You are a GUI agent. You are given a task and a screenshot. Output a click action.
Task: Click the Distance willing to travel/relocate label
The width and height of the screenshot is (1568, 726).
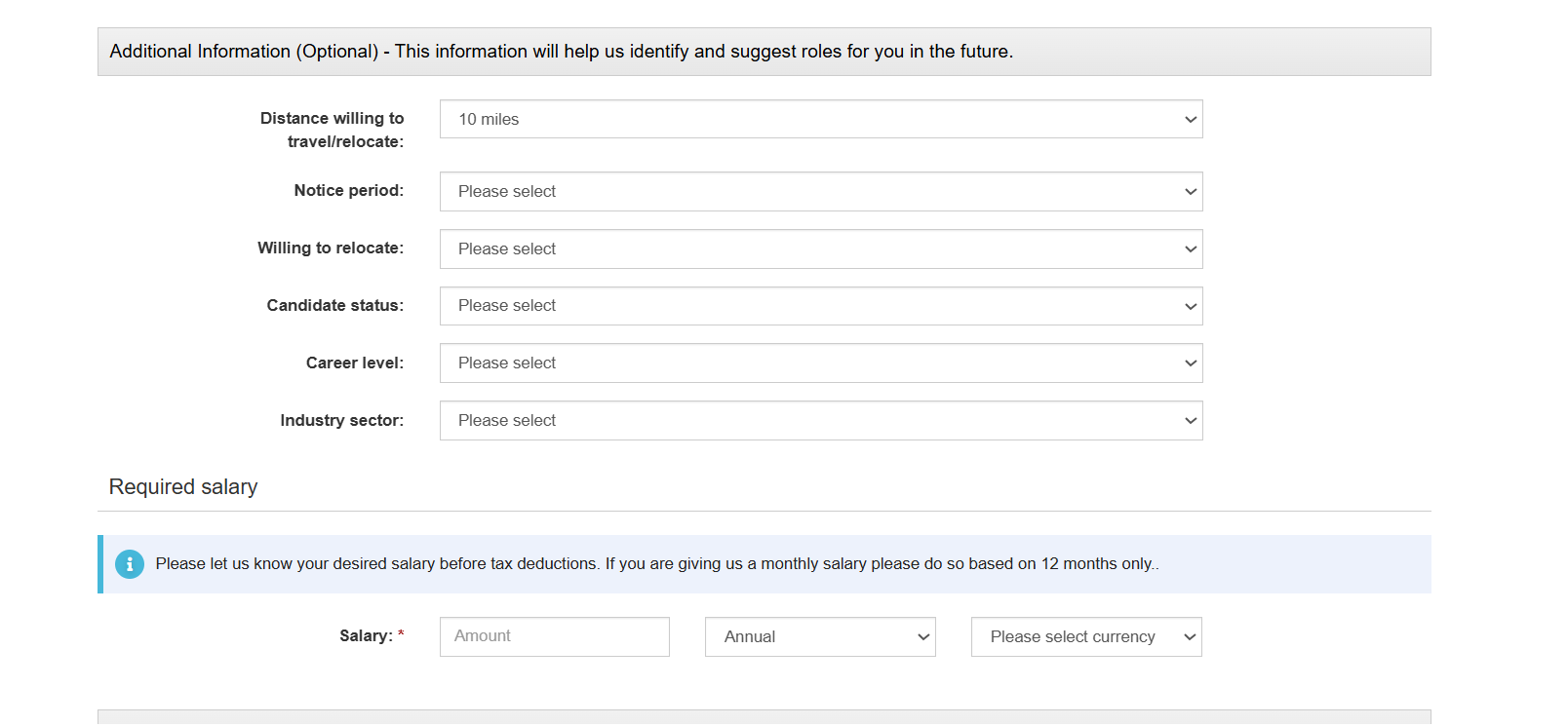(x=332, y=130)
